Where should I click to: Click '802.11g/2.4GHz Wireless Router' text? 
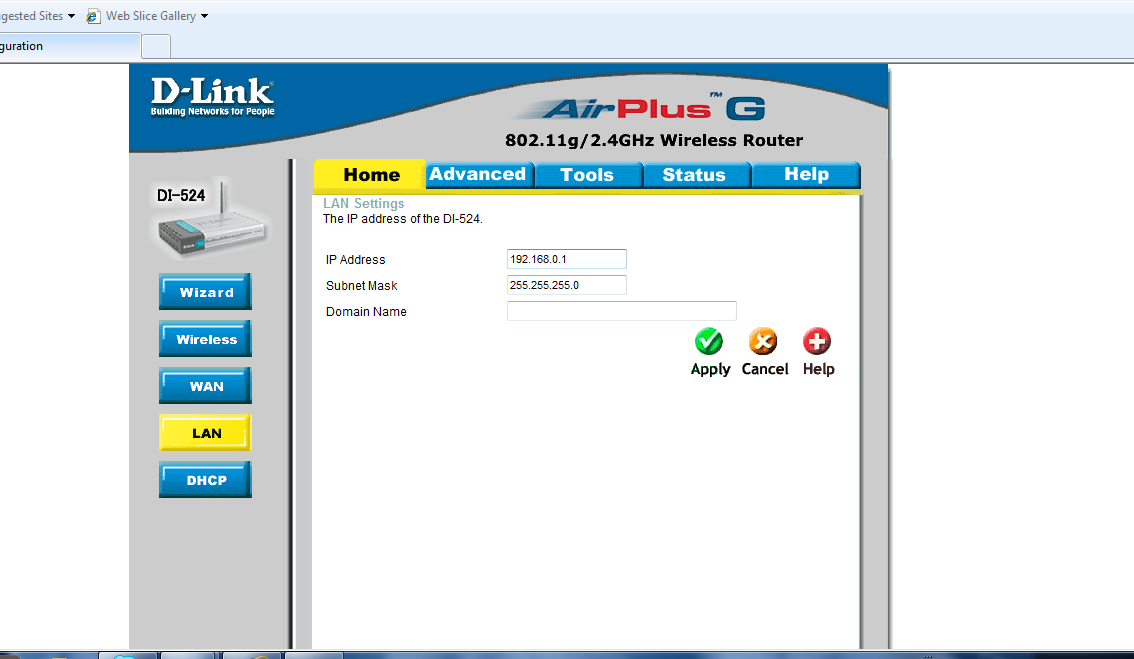point(654,140)
